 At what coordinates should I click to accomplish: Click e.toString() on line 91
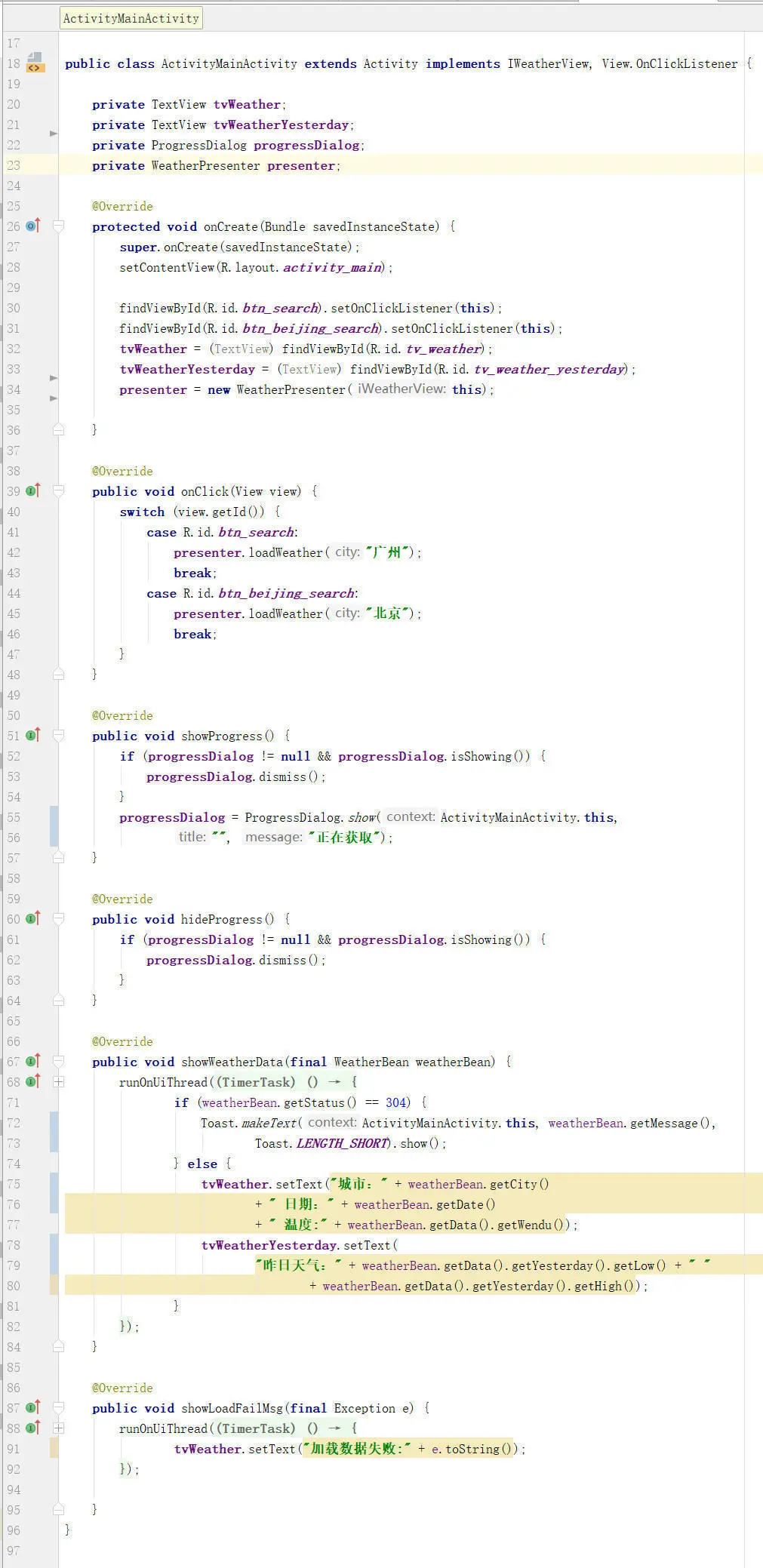[472, 1449]
